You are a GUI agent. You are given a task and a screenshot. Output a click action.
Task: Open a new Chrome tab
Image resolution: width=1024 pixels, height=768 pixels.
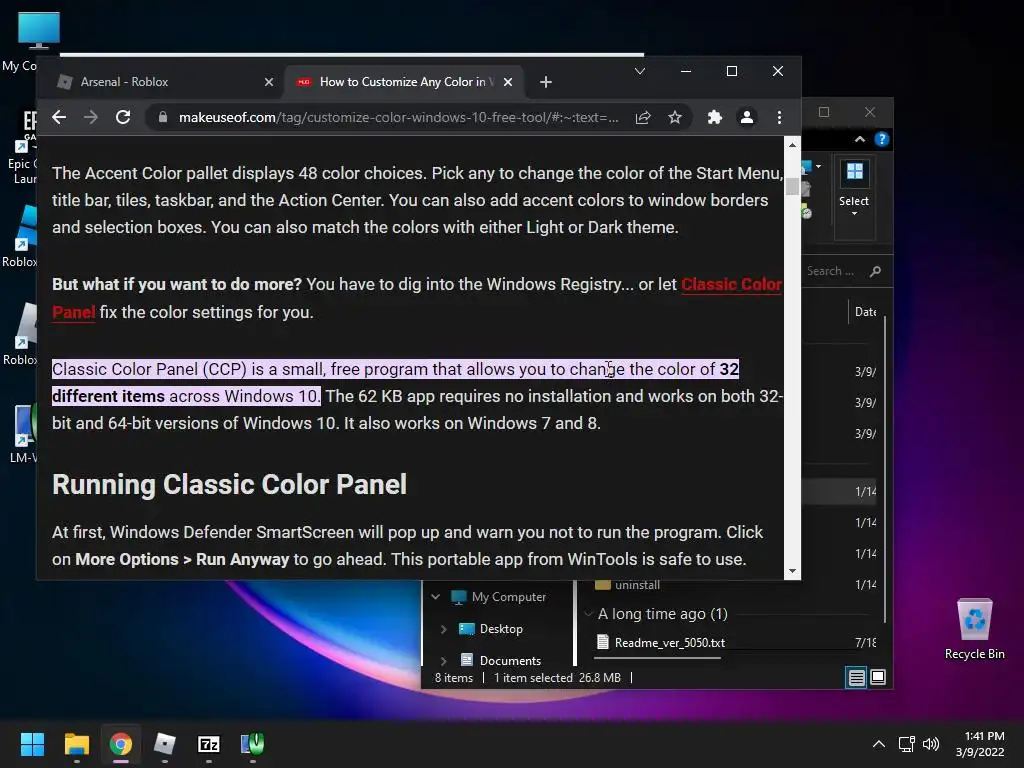[x=546, y=82]
